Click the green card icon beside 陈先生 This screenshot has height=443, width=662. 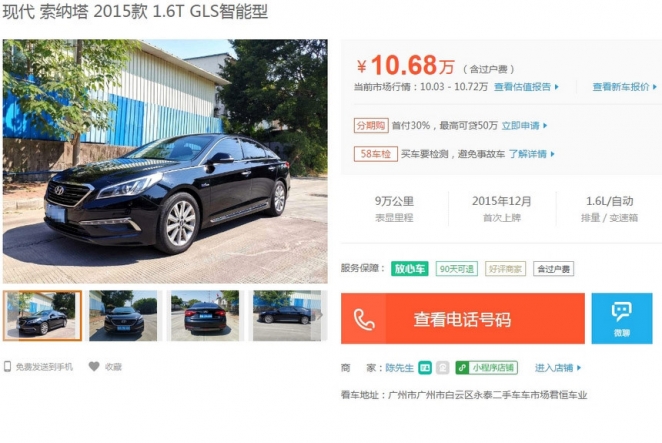425,368
